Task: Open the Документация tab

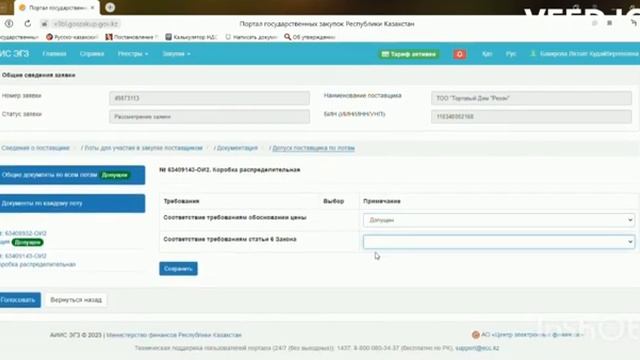Action: coord(237,148)
